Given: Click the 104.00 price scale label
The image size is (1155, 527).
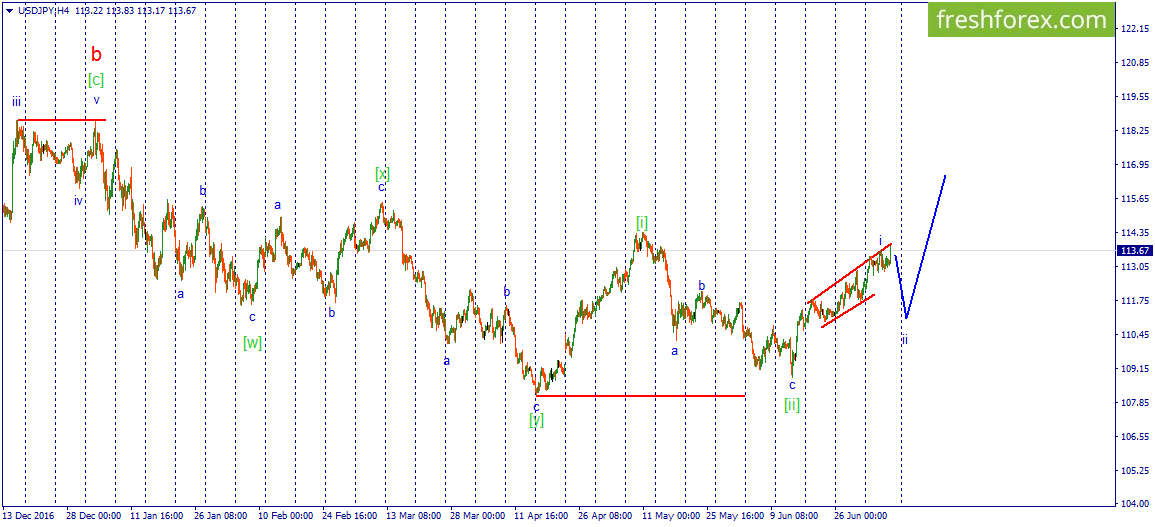Looking at the screenshot, I should pos(1134,504).
